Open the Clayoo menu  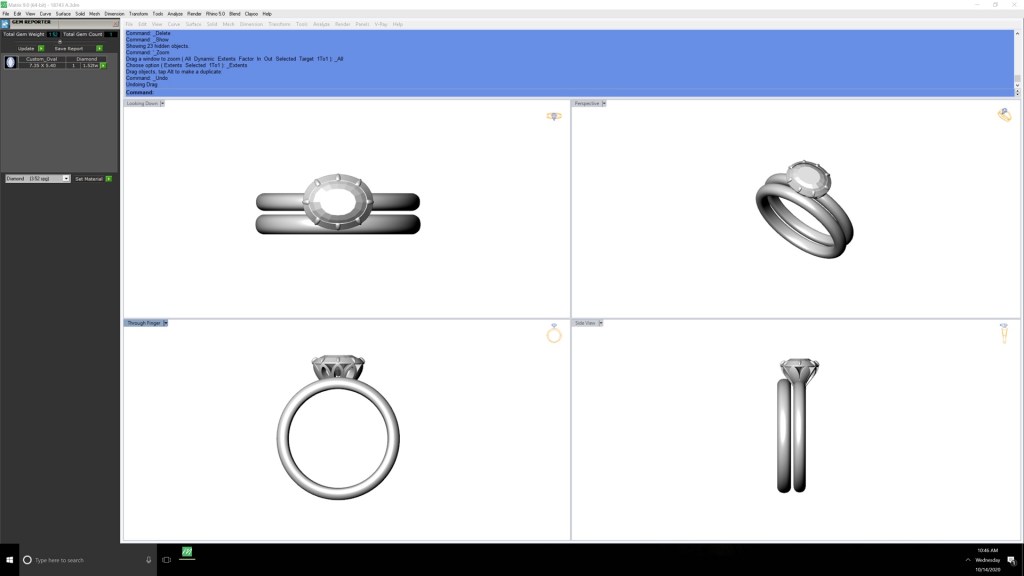click(250, 14)
